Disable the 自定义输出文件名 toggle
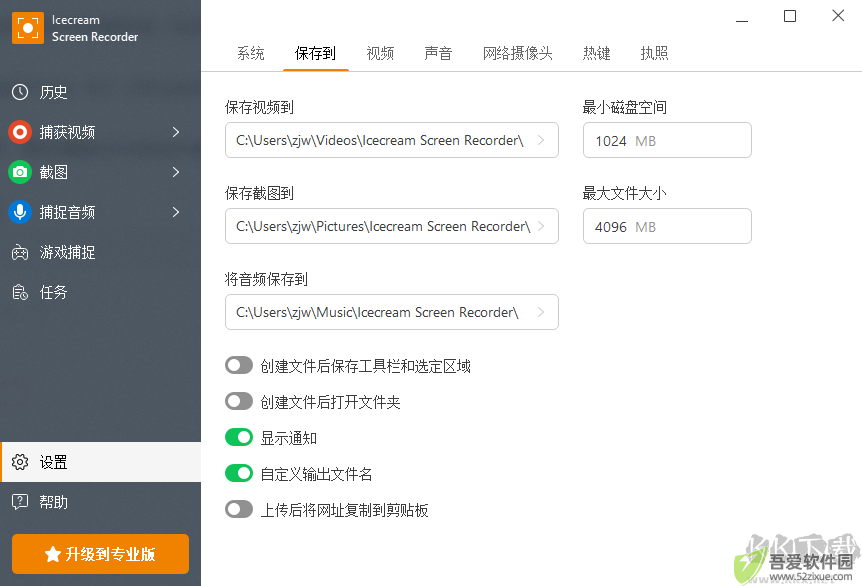 (239, 473)
